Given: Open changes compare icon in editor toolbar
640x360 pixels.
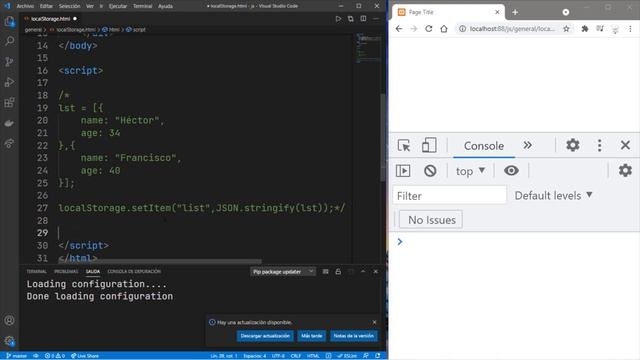Looking at the screenshot, I should [x=351, y=19].
